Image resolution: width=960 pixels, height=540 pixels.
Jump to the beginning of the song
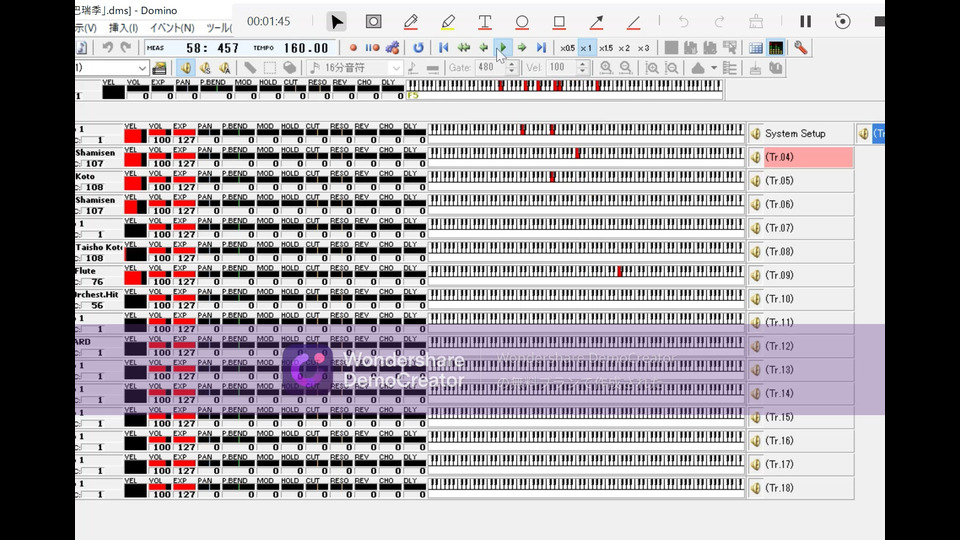tap(444, 48)
